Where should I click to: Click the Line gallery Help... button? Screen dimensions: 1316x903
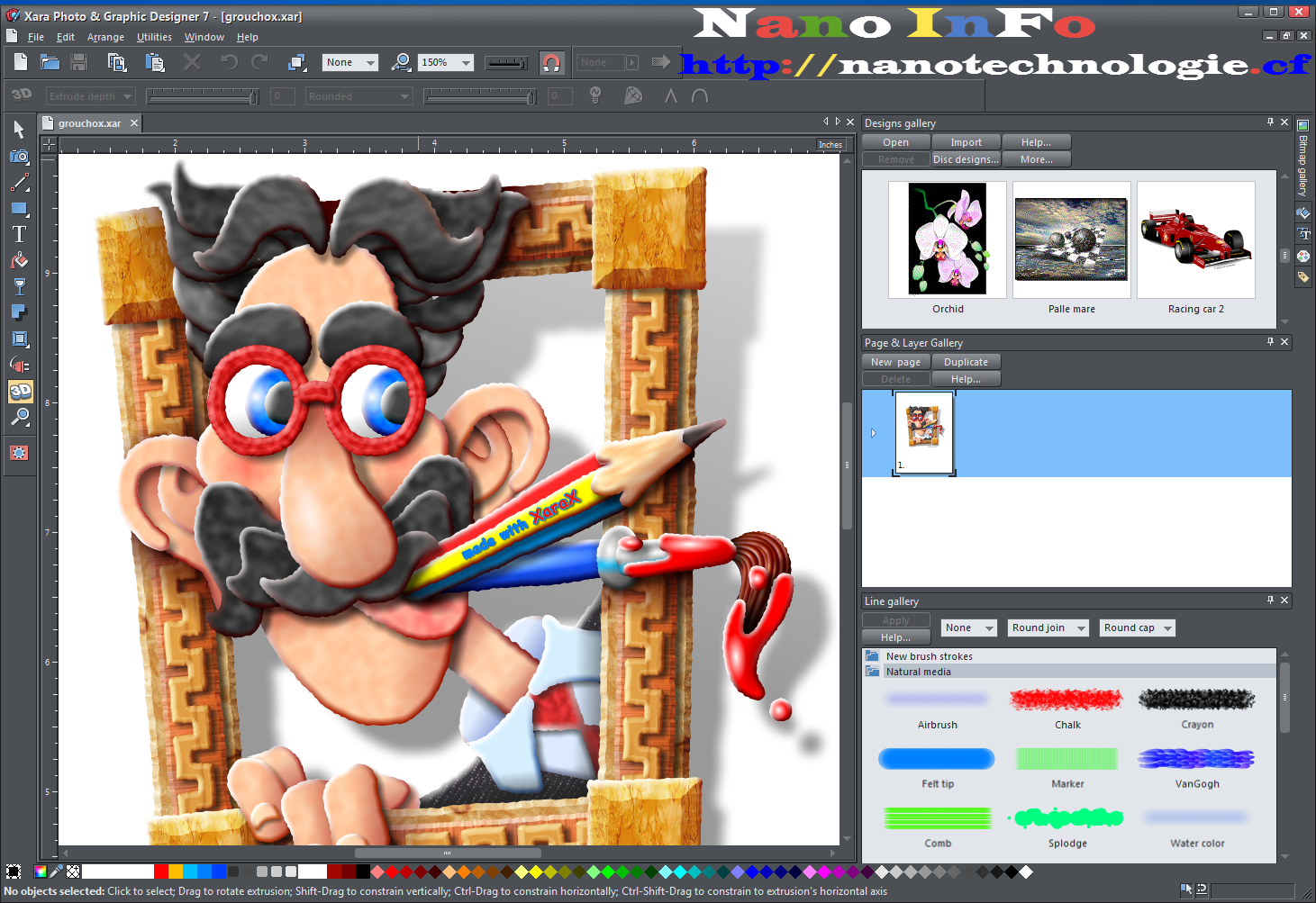895,637
